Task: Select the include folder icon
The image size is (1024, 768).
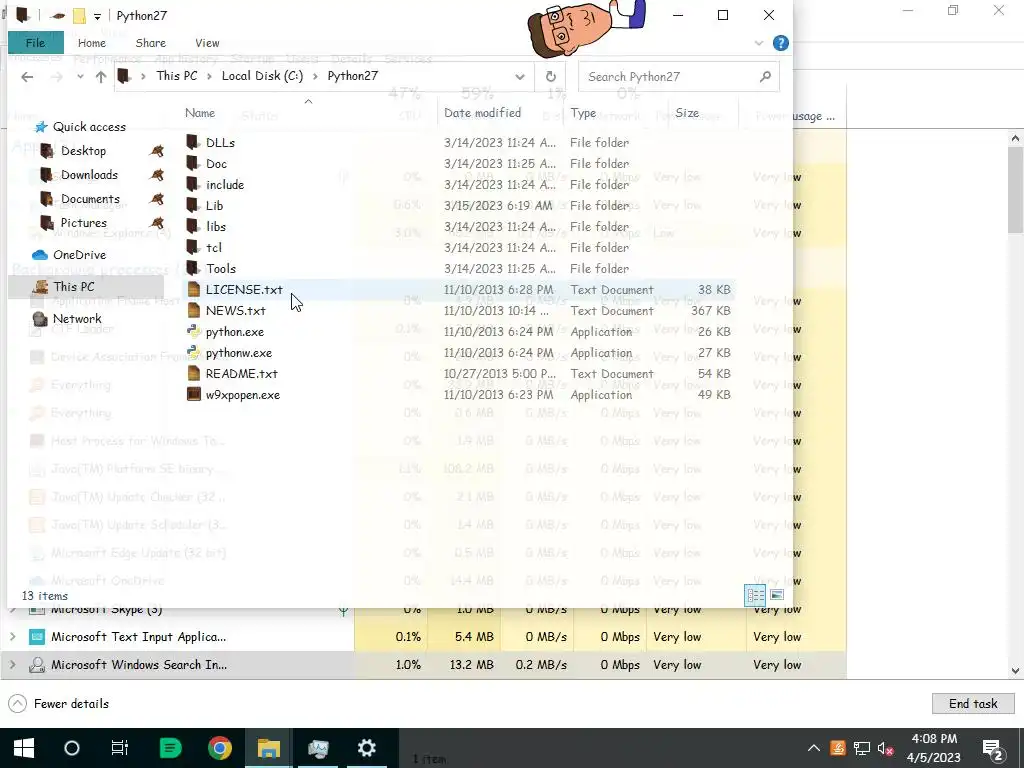Action: point(192,184)
